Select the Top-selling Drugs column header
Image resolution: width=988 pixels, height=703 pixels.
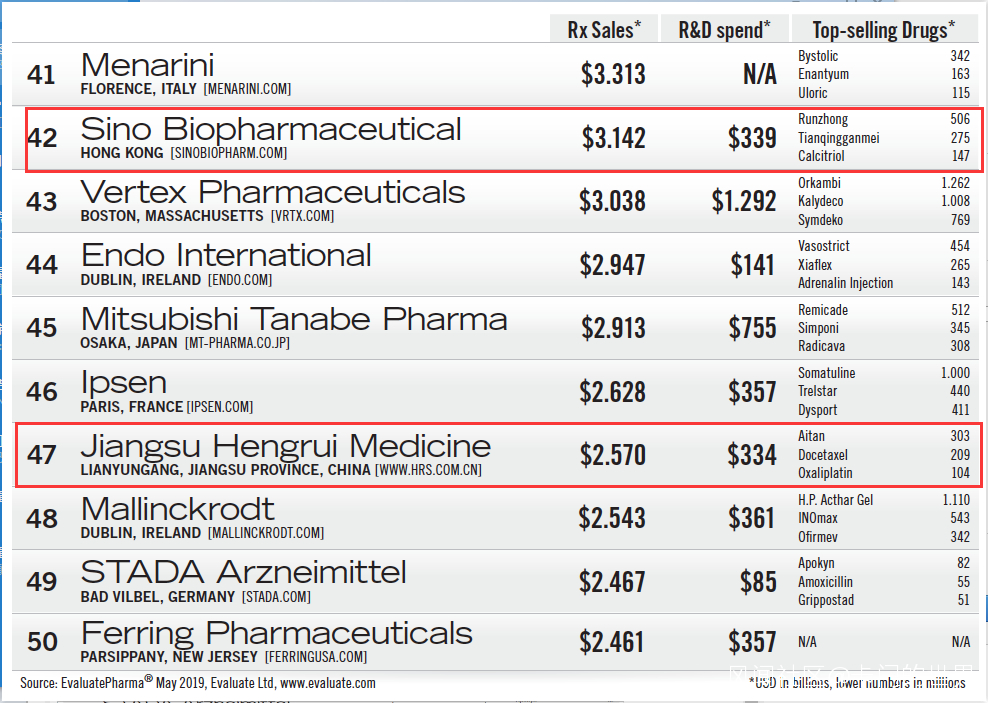pos(883,30)
